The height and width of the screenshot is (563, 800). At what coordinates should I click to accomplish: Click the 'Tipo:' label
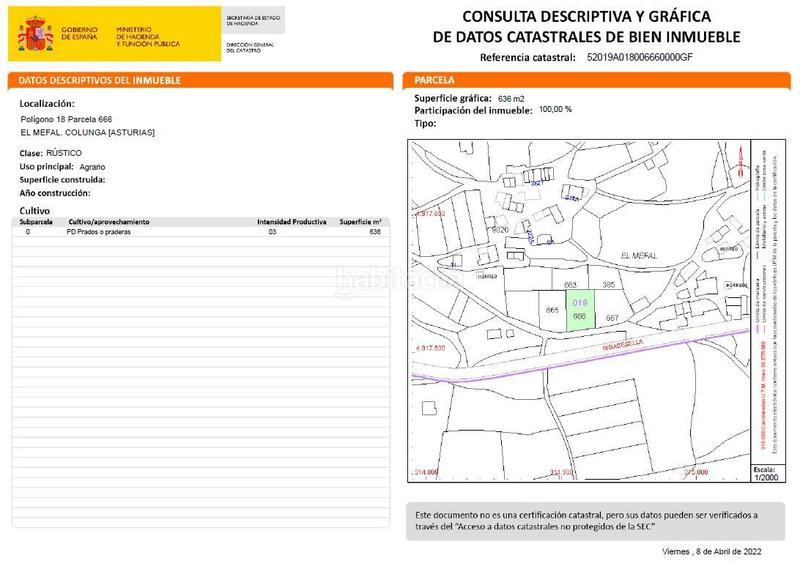tap(425, 123)
